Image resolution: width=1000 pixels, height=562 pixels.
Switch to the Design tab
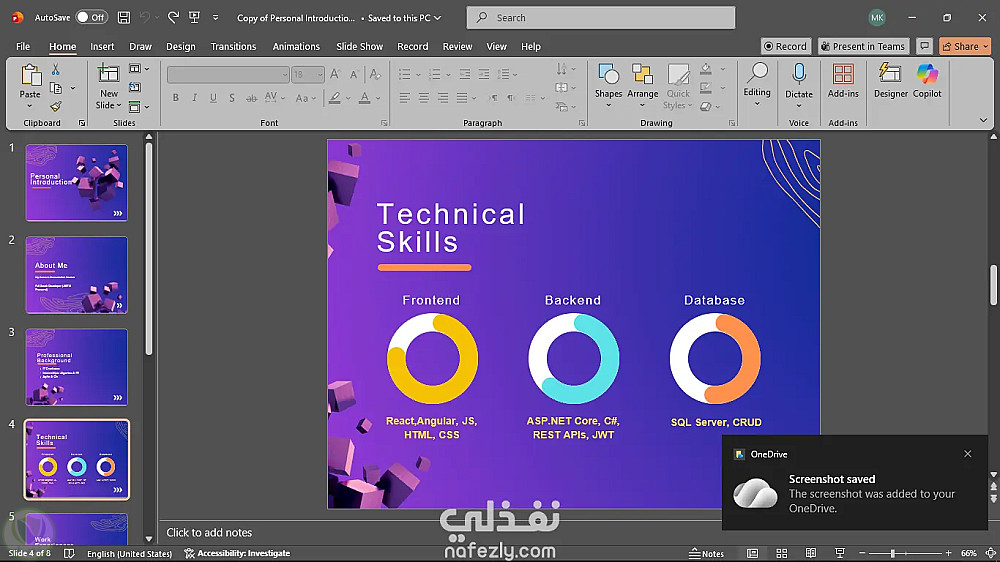(180, 46)
